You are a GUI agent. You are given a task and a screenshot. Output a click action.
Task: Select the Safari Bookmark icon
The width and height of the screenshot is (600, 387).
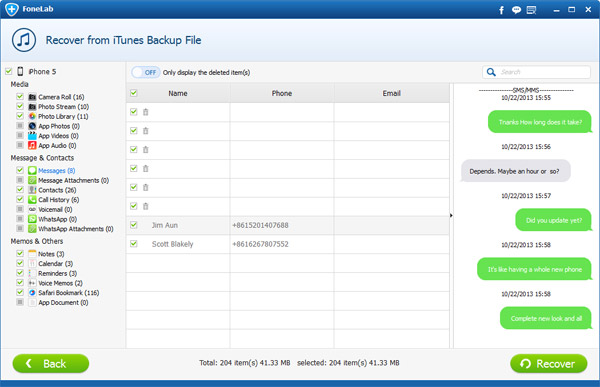pyautogui.click(x=32, y=292)
